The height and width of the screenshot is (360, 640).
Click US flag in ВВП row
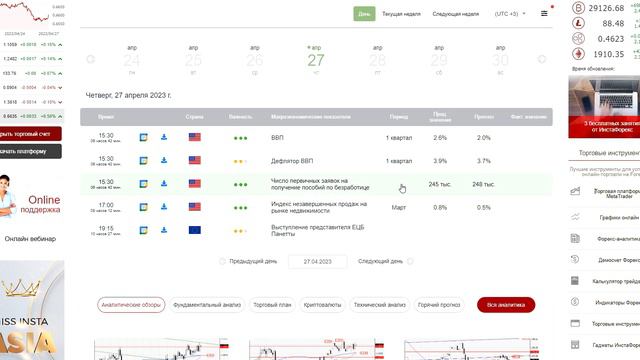[x=195, y=137]
